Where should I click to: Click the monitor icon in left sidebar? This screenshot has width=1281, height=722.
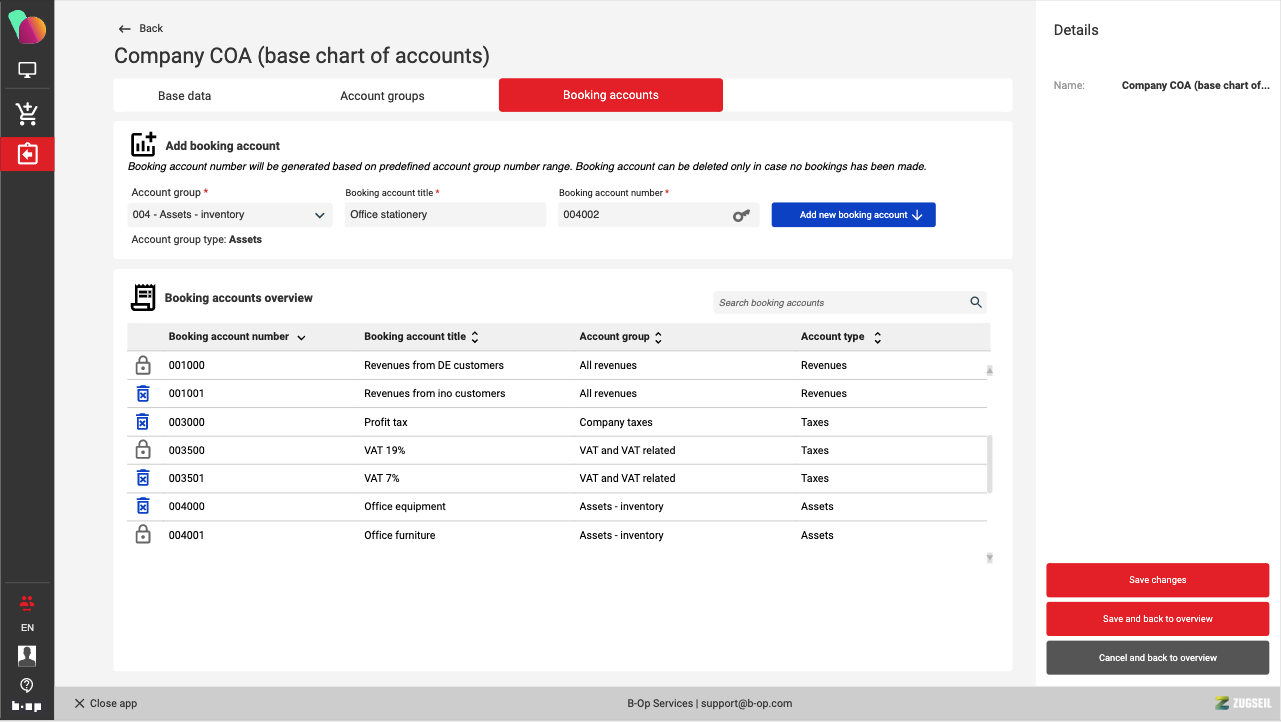27,71
